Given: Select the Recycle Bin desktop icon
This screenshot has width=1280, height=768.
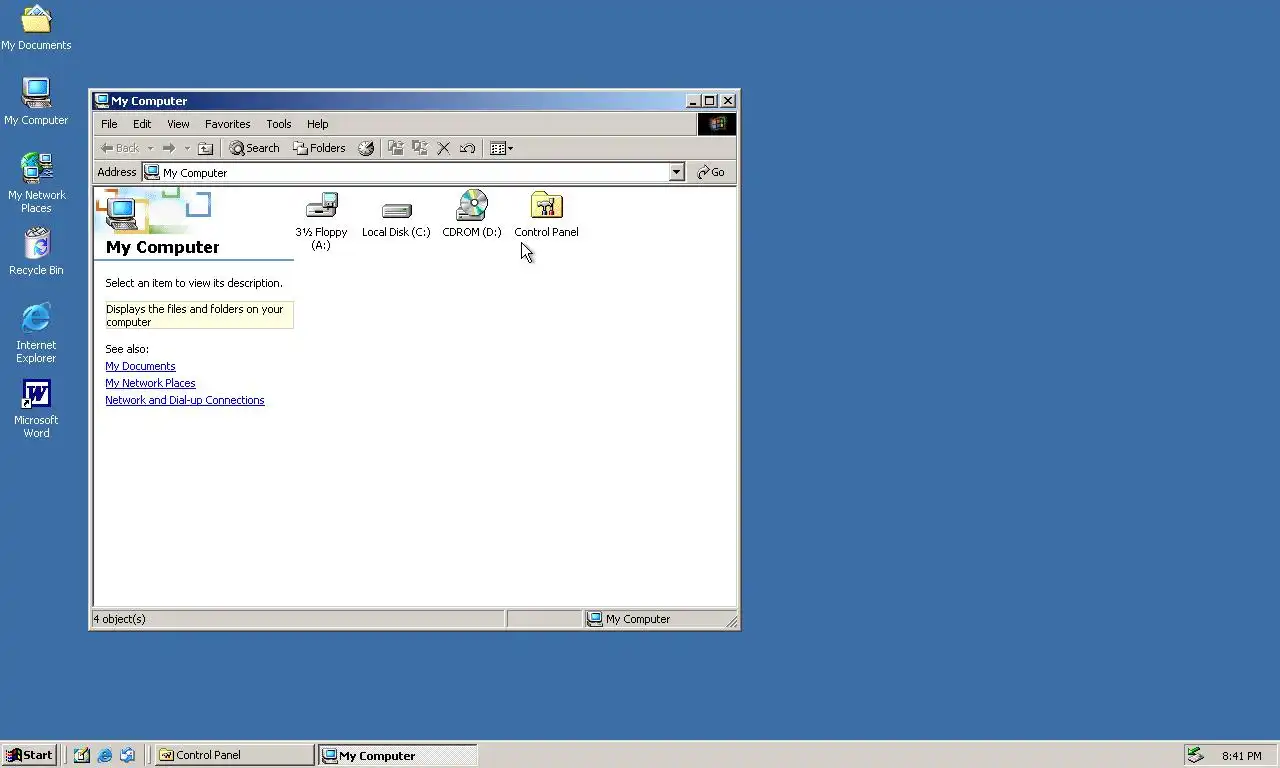Looking at the screenshot, I should click(36, 252).
